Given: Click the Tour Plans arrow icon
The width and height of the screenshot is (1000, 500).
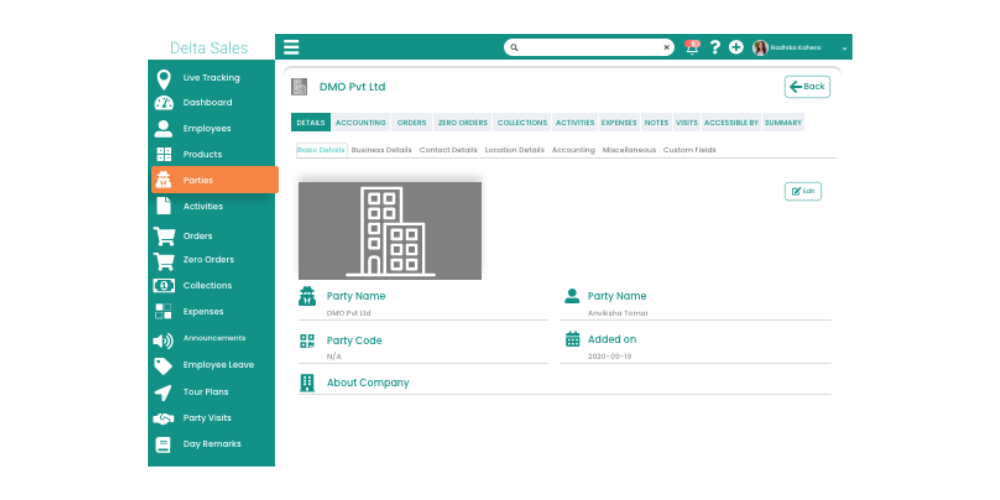Looking at the screenshot, I should tap(163, 392).
